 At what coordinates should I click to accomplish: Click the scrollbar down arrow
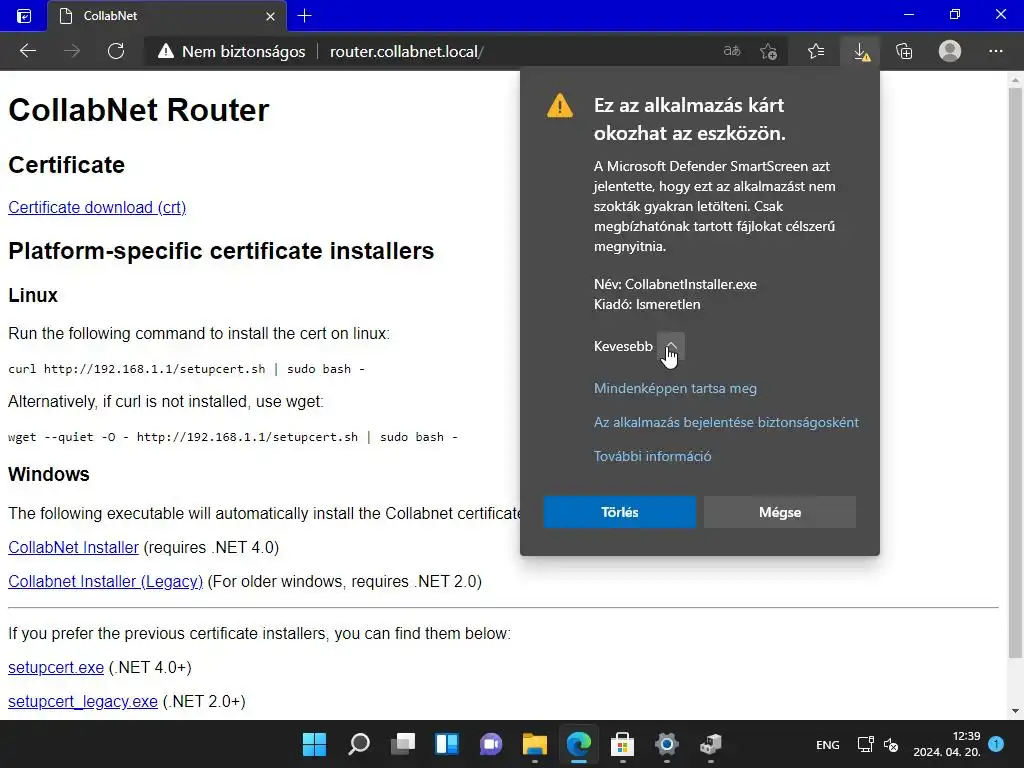click(1014, 711)
